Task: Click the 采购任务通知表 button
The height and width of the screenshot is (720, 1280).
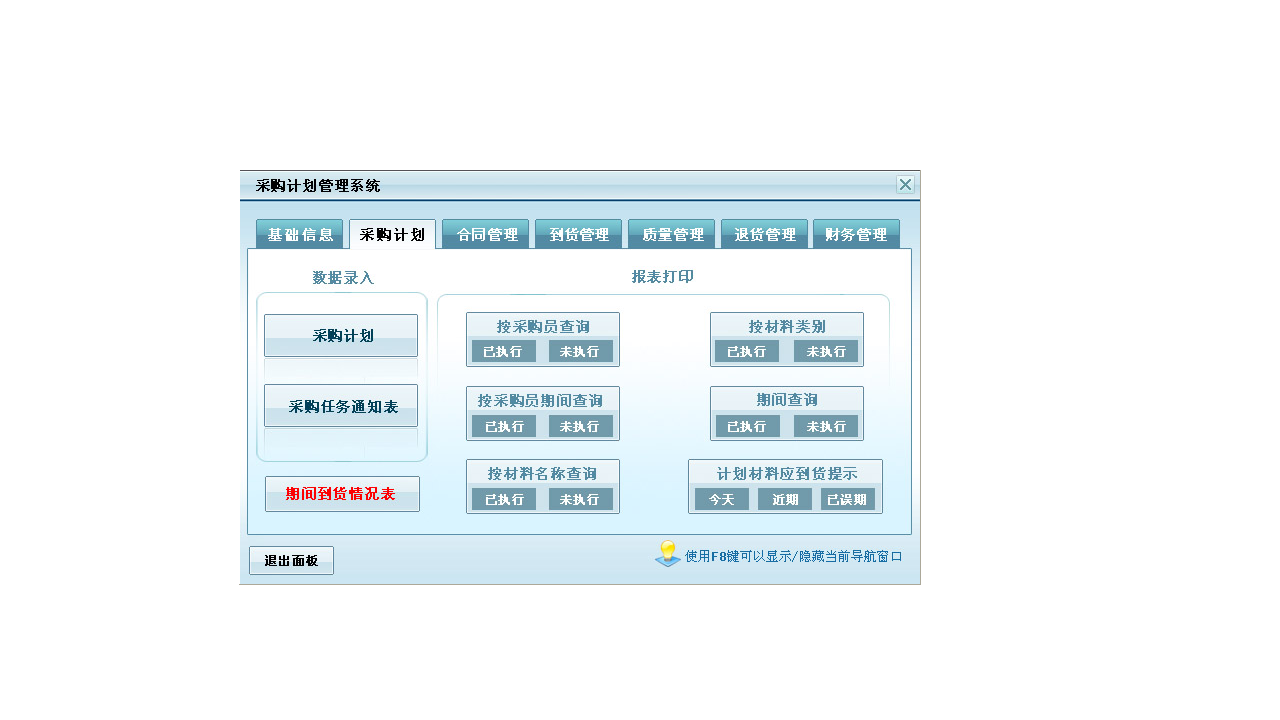Action: (x=340, y=405)
